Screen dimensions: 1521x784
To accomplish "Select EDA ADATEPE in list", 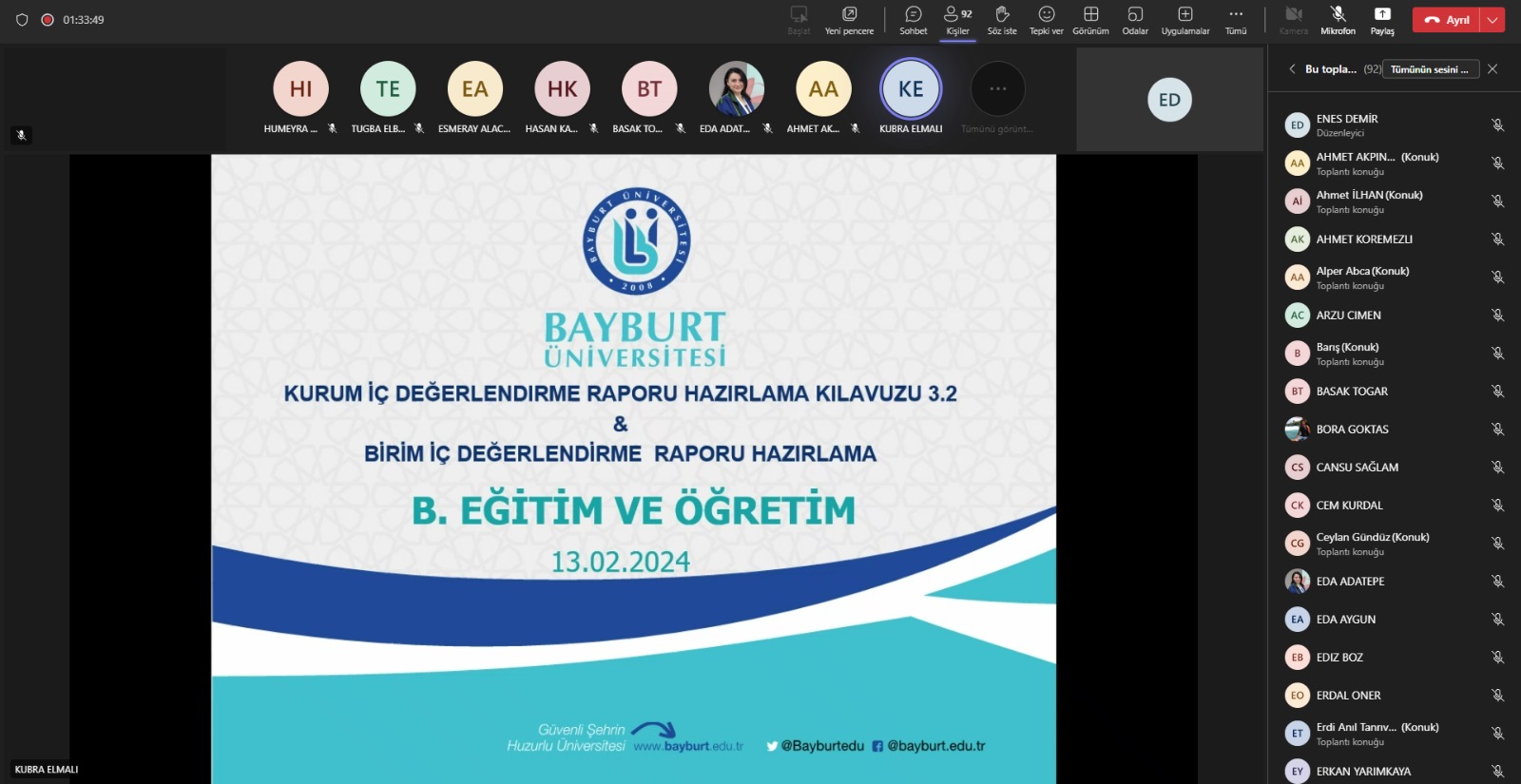I will click(1395, 582).
